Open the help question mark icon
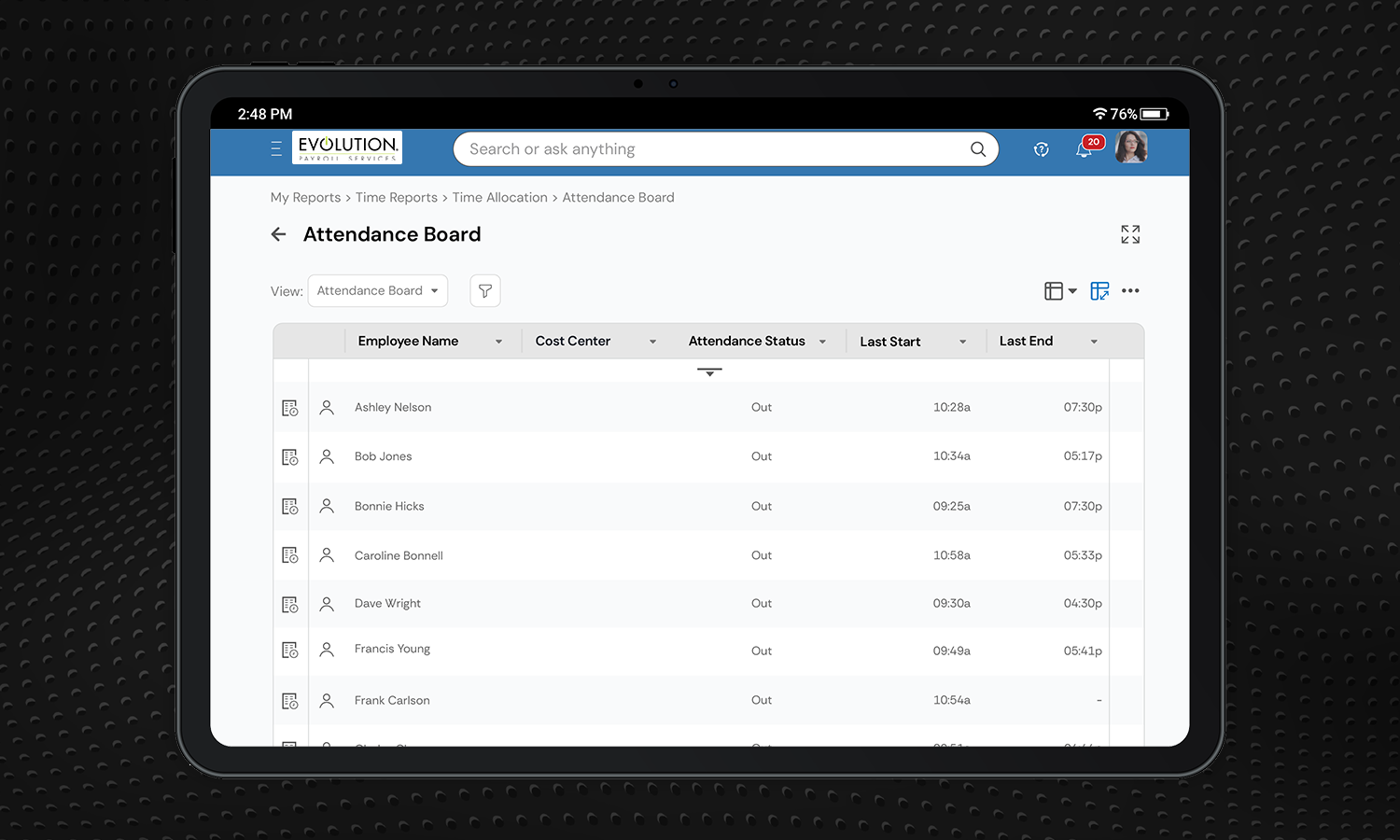 [x=1041, y=148]
